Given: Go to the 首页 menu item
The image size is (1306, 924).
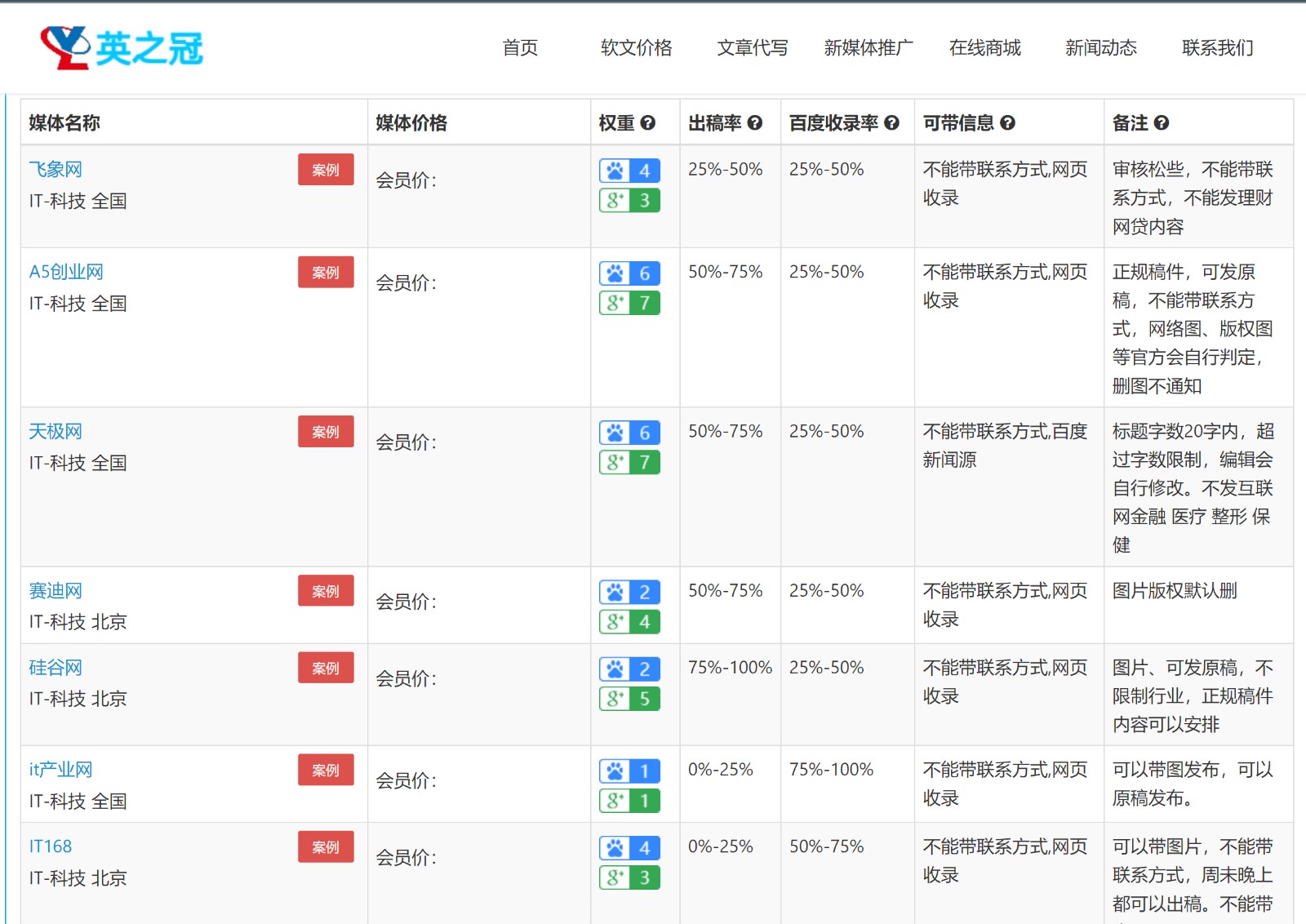Looking at the screenshot, I should click(x=520, y=48).
